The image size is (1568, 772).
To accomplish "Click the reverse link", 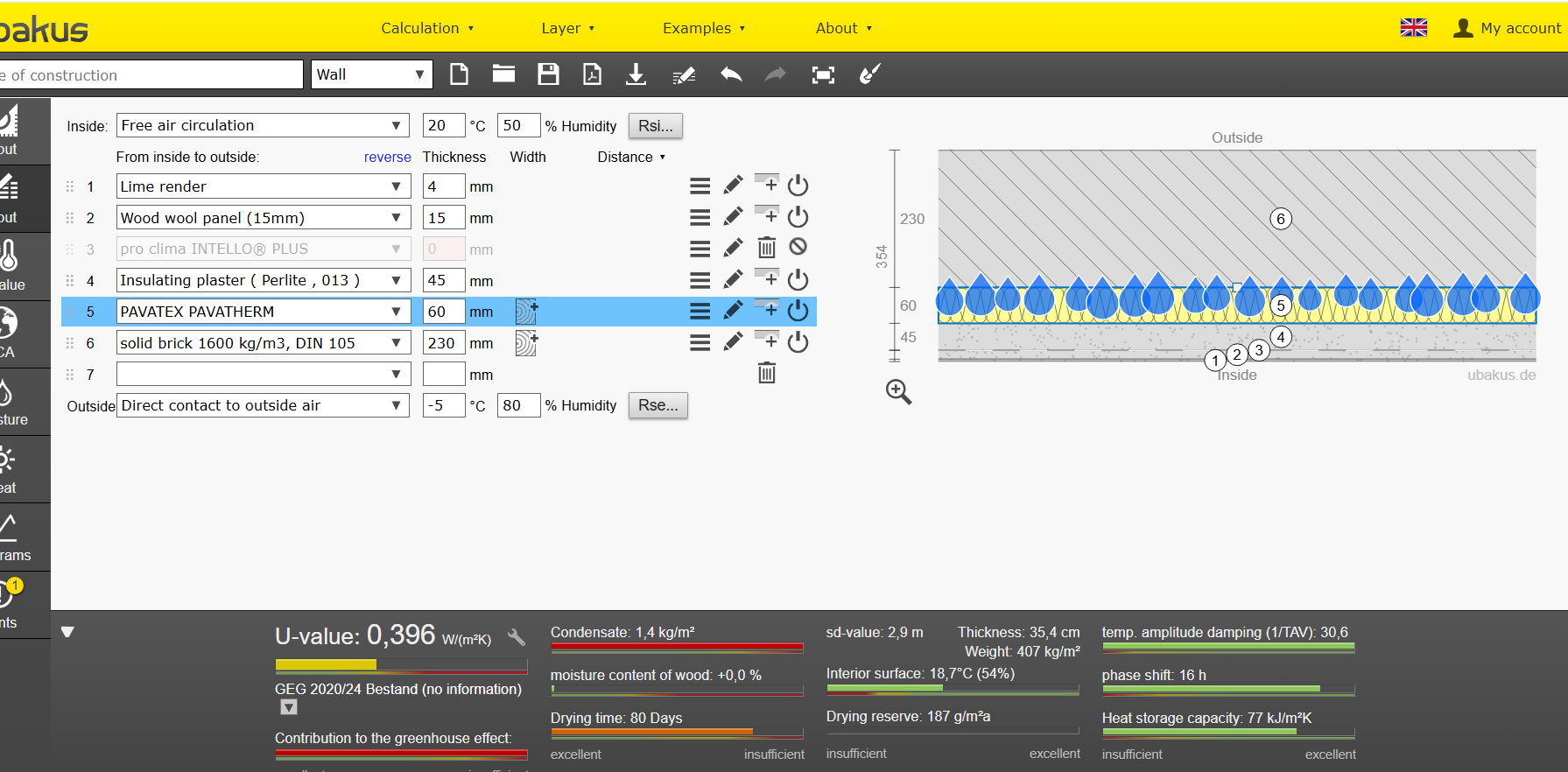I will point(387,157).
